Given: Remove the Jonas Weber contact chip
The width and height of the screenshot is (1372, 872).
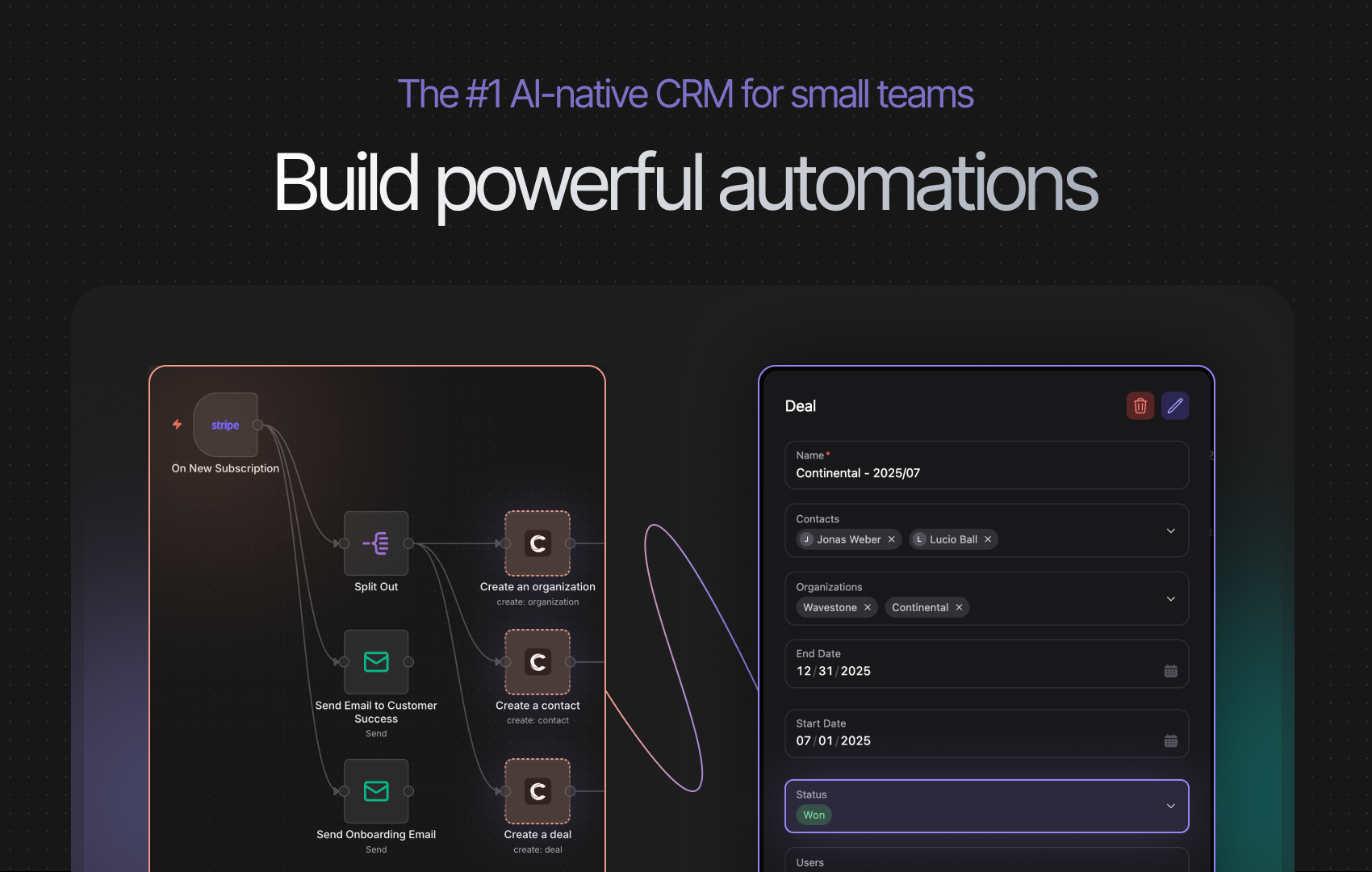Looking at the screenshot, I should coord(891,539).
